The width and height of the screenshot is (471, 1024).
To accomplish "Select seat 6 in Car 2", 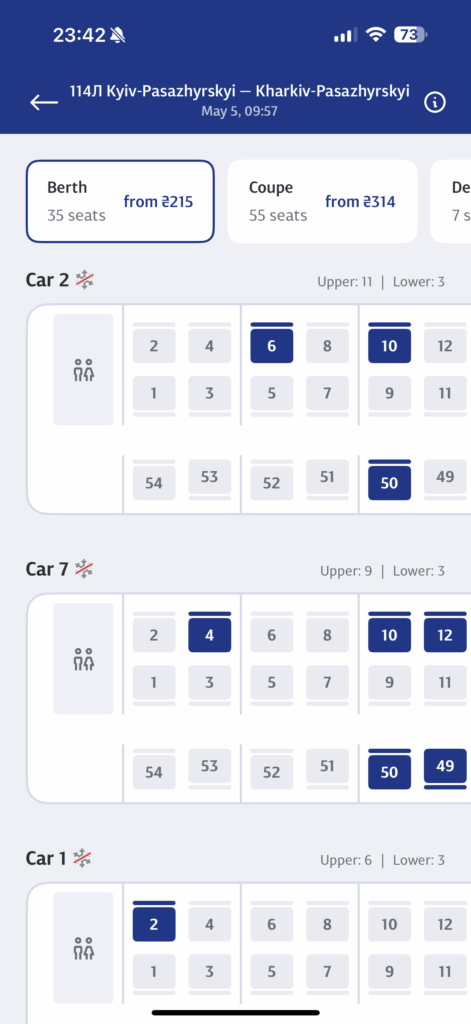I will click(272, 346).
